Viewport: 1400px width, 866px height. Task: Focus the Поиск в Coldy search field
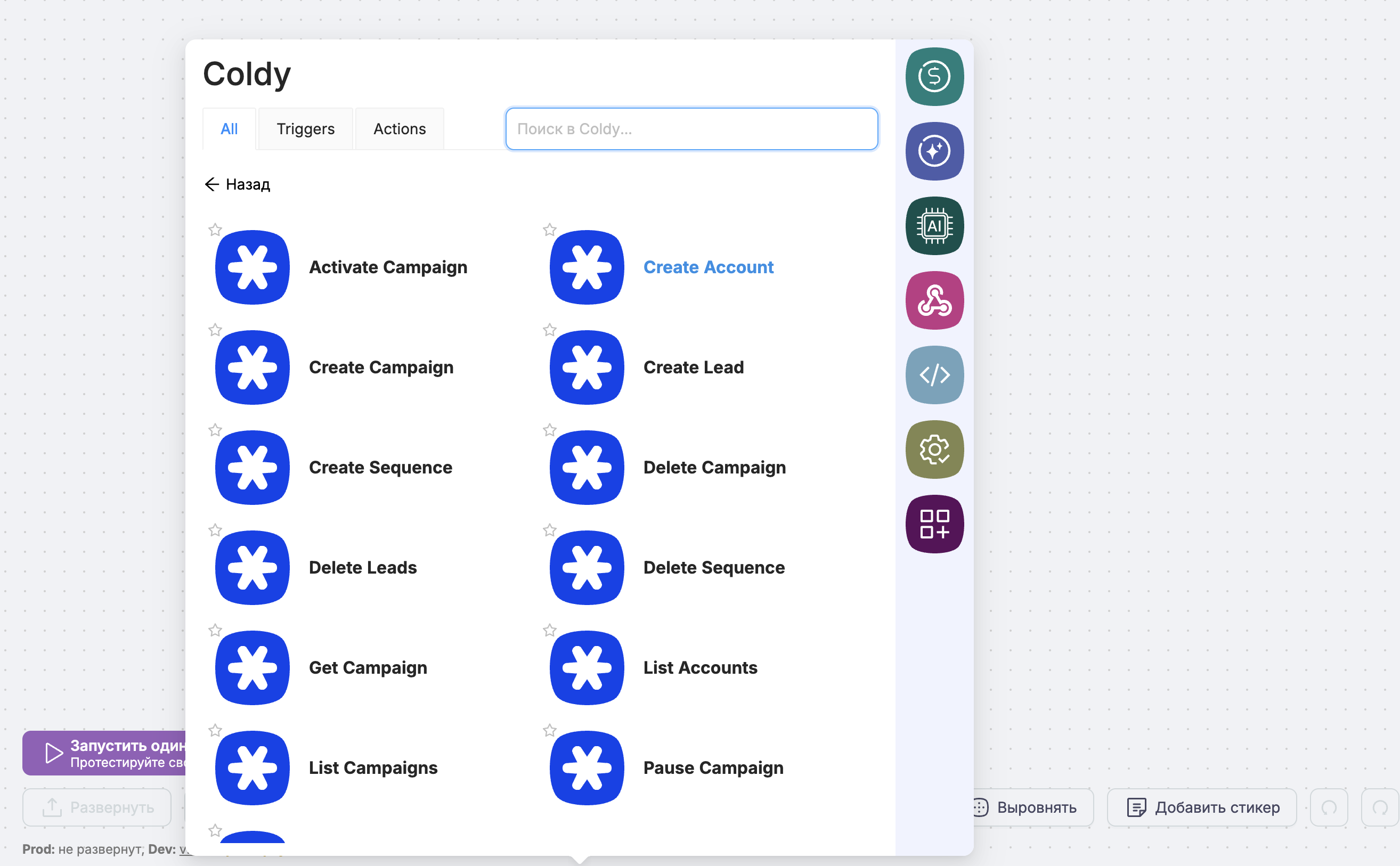(x=691, y=129)
